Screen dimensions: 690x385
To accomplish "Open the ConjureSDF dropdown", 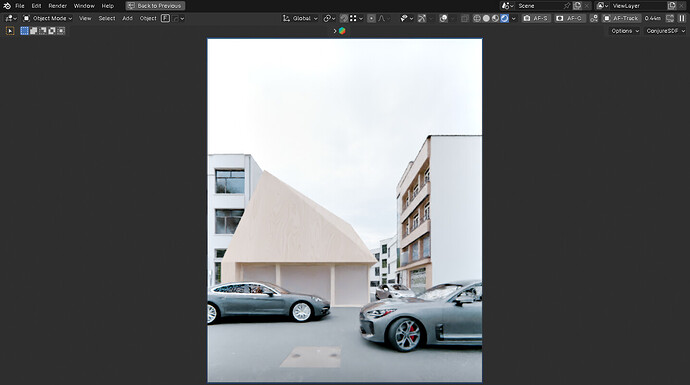I will point(665,31).
